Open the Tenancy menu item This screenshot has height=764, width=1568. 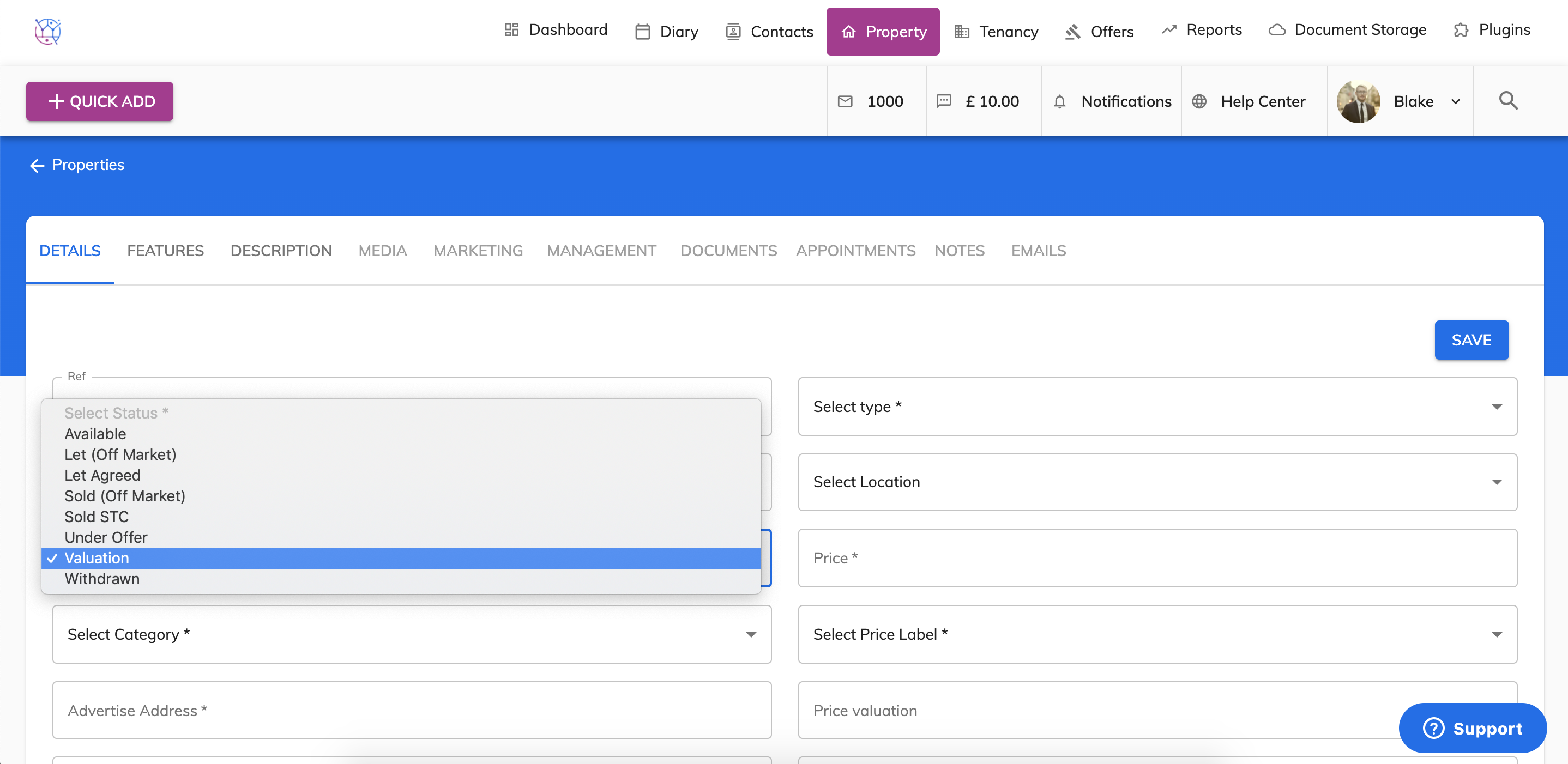pyautogui.click(x=997, y=32)
